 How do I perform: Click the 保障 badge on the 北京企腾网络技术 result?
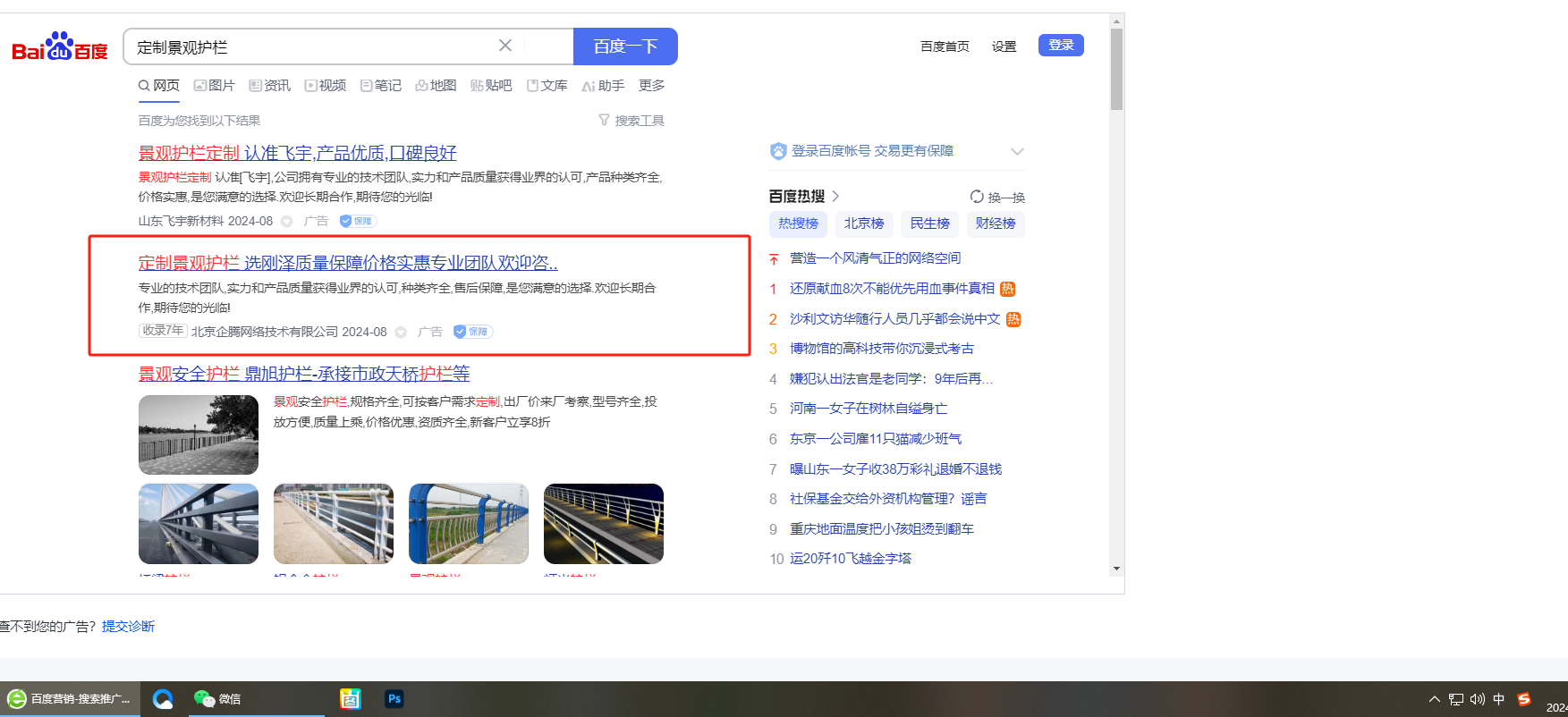(472, 332)
